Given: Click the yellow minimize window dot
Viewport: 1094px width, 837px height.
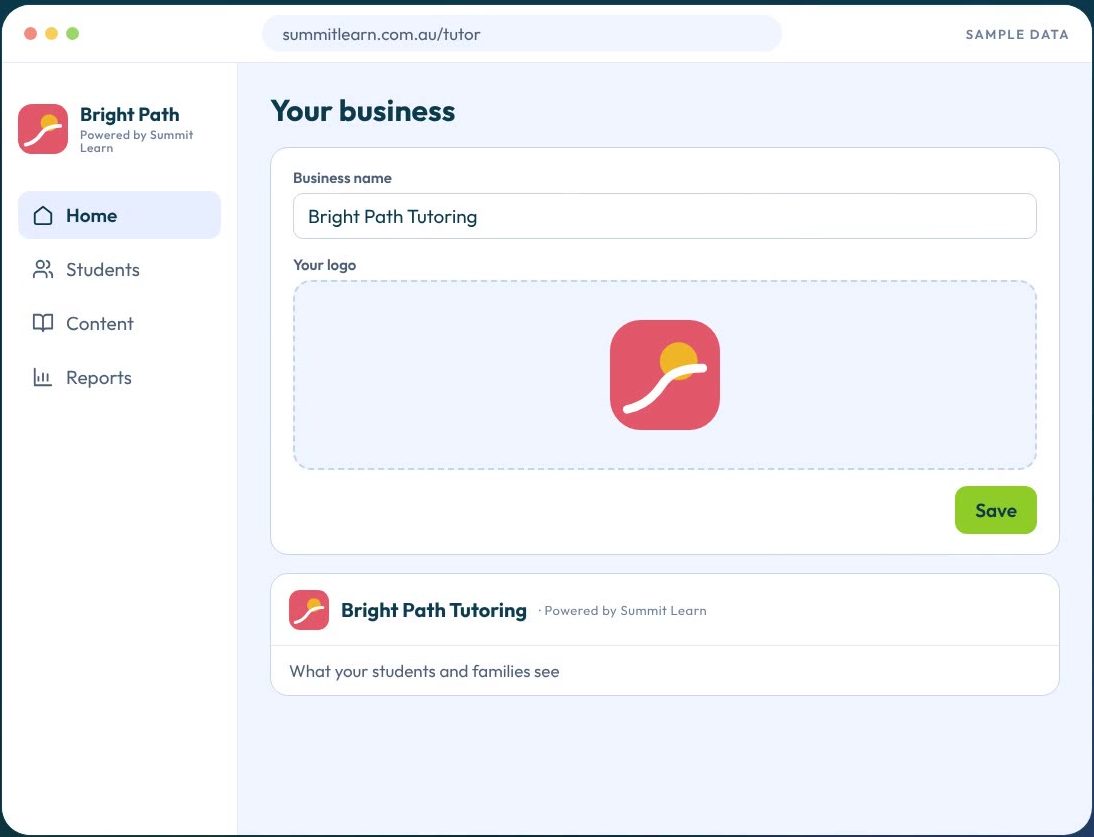Looking at the screenshot, I should (52, 33).
